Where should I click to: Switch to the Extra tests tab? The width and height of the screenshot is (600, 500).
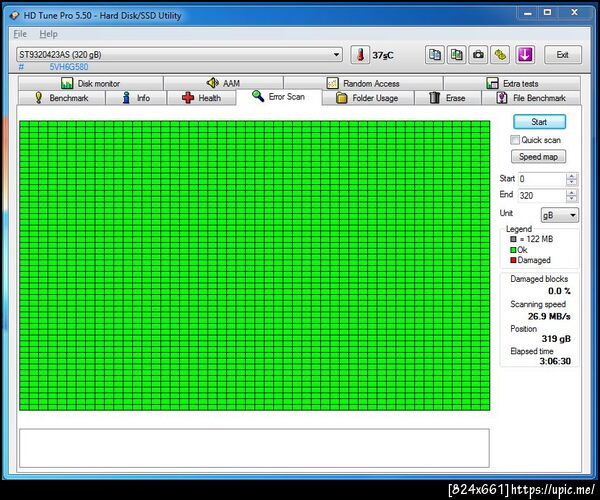point(512,83)
